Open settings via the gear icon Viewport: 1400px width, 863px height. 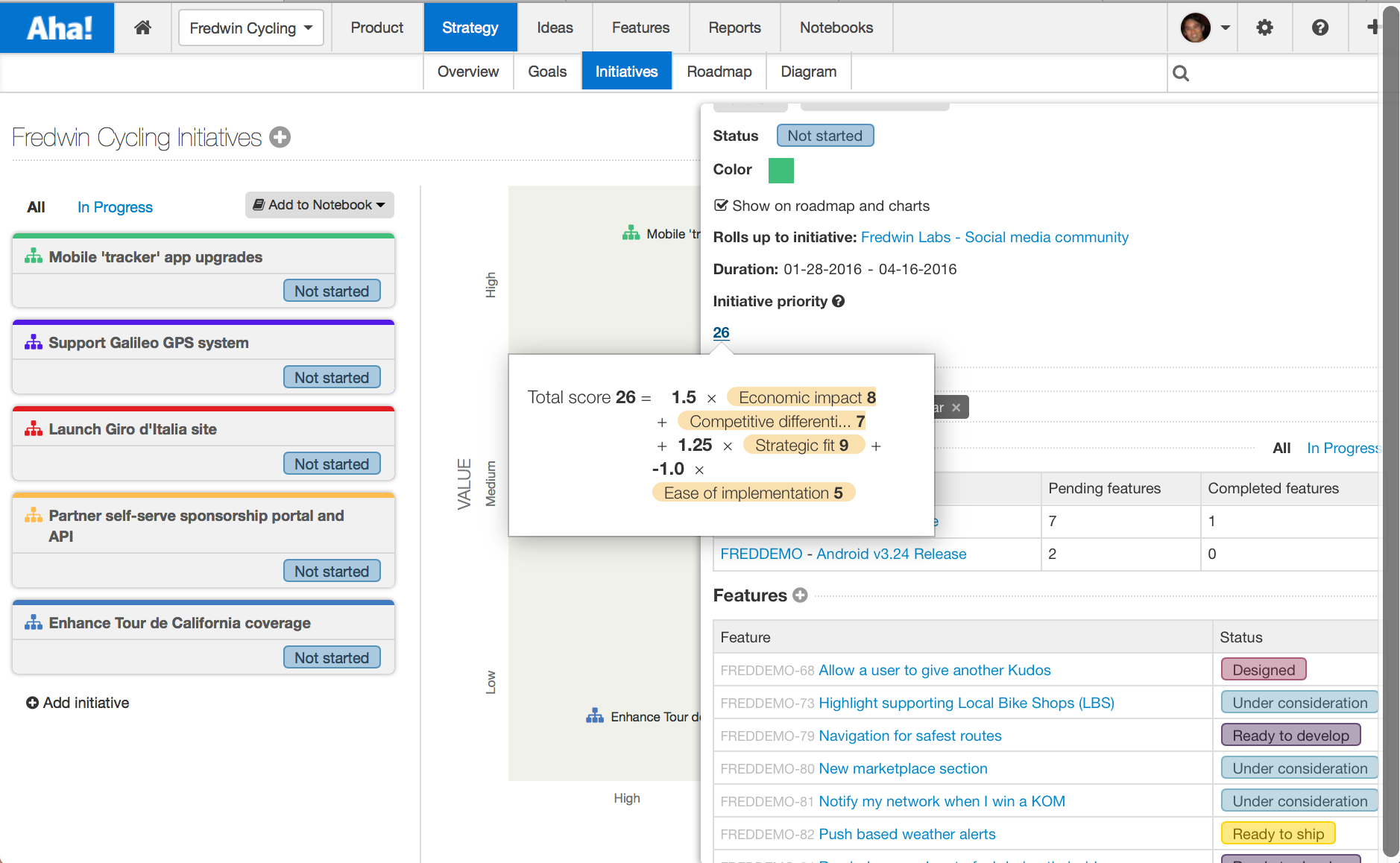[x=1264, y=27]
